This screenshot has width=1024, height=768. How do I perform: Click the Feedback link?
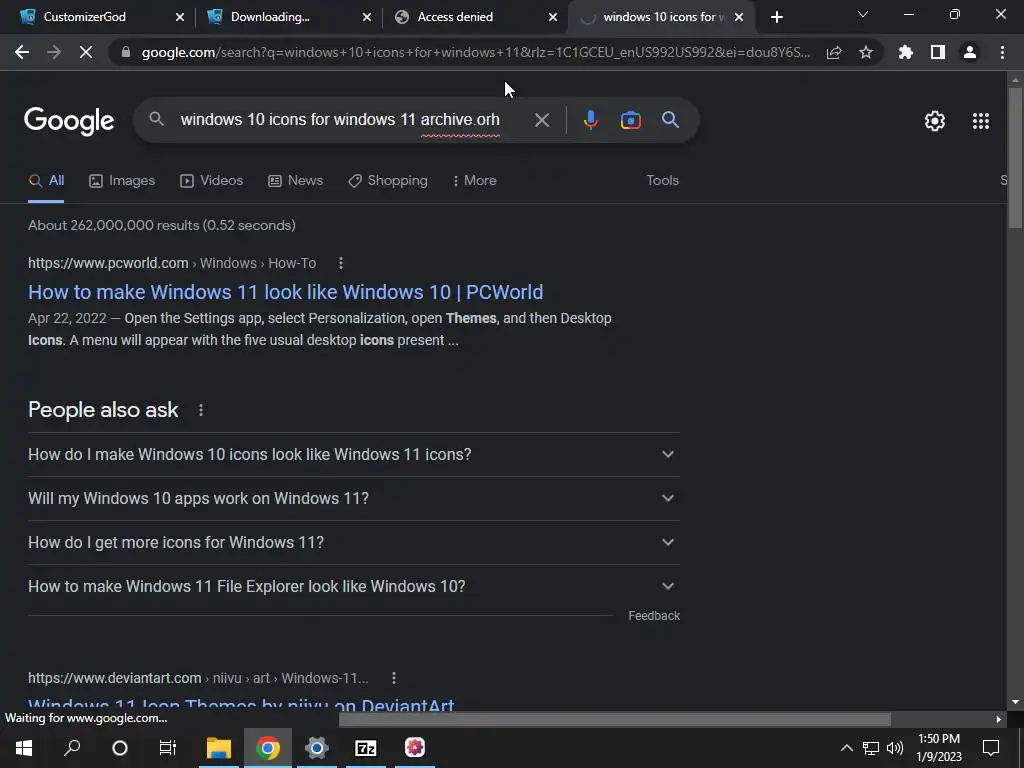point(654,616)
